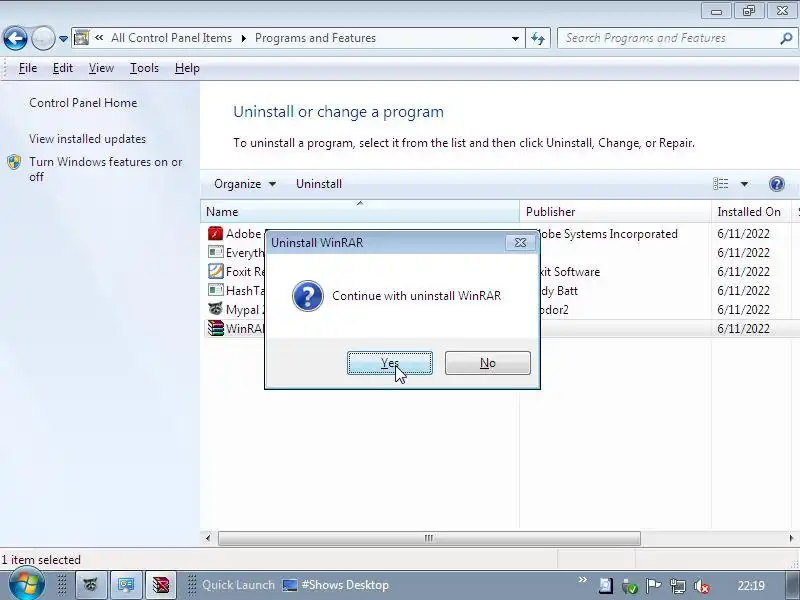Viewport: 800px width, 600px height.
Task: Click the green-check shield tray icon
Action: pyautogui.click(x=630, y=587)
